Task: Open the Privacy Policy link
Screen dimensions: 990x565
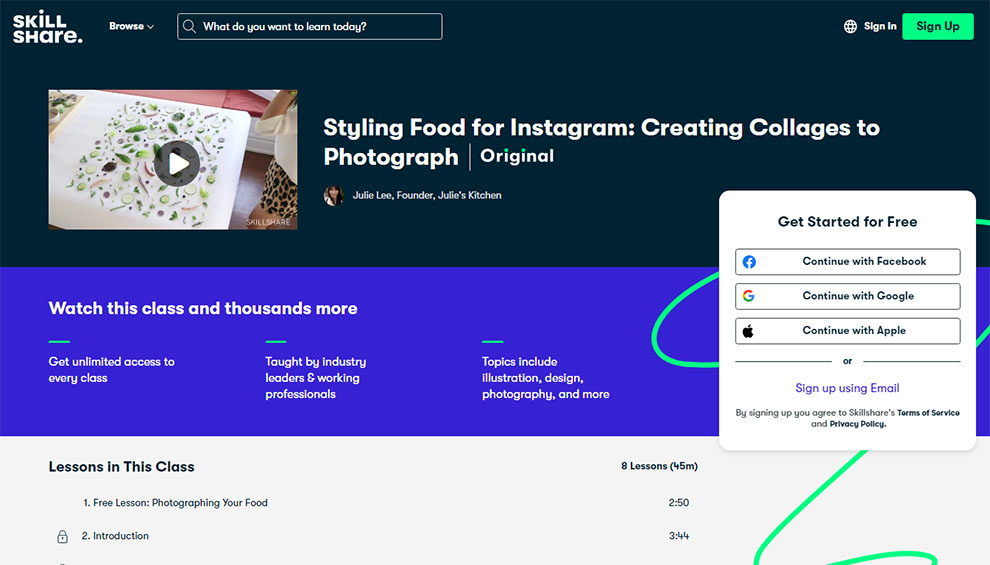Action: [x=857, y=424]
